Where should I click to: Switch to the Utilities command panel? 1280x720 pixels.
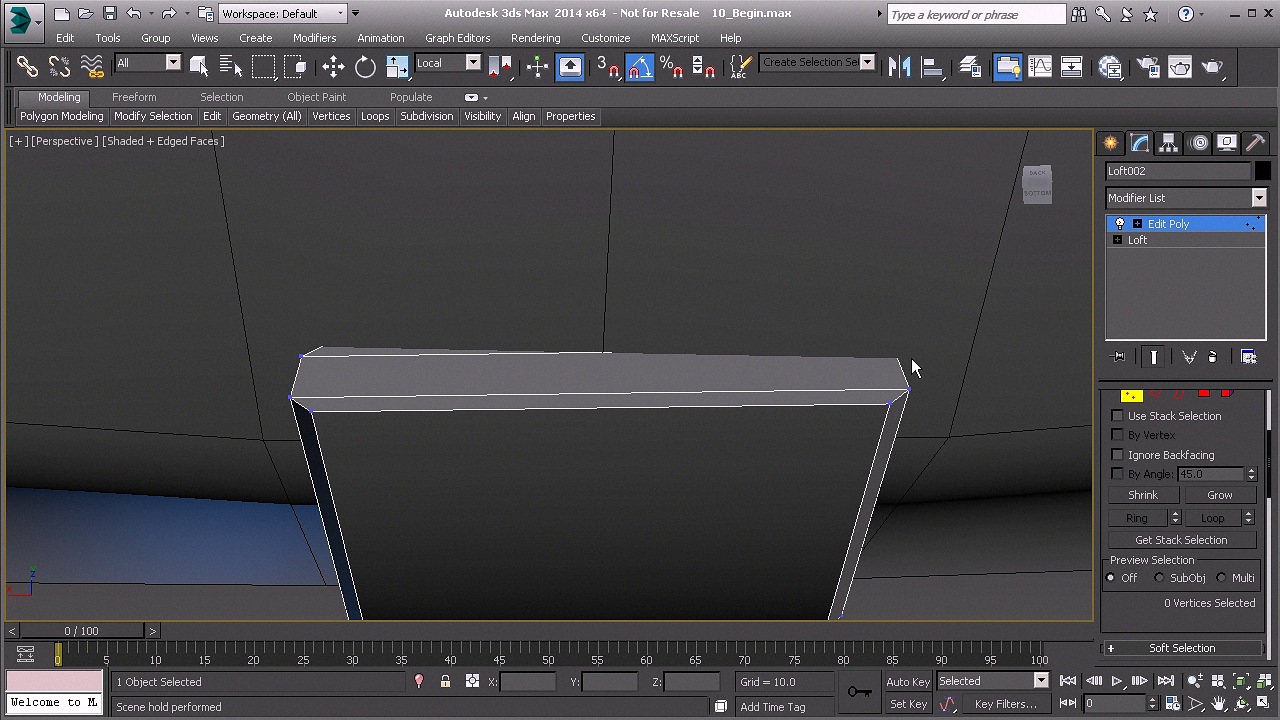1256,143
